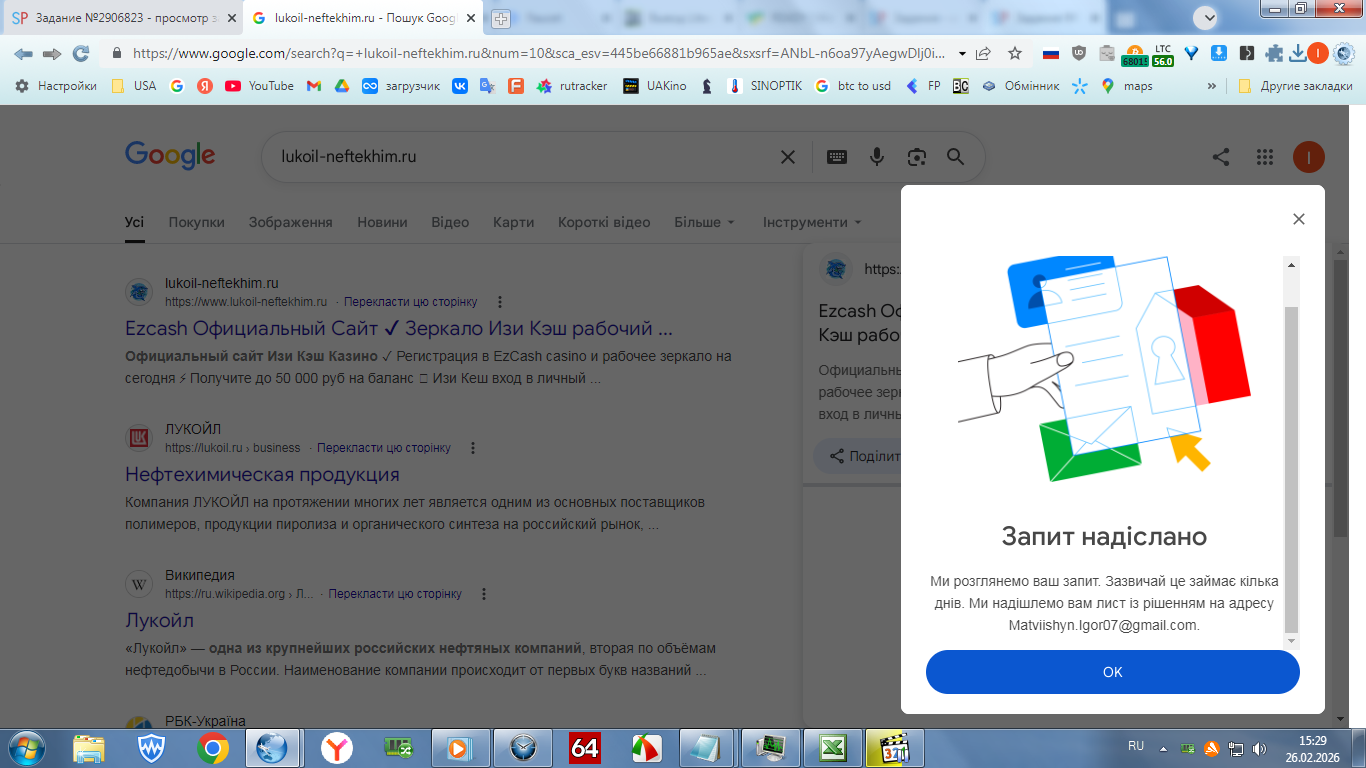Open the address bar suggestions dropdown arrow

[x=962, y=54]
